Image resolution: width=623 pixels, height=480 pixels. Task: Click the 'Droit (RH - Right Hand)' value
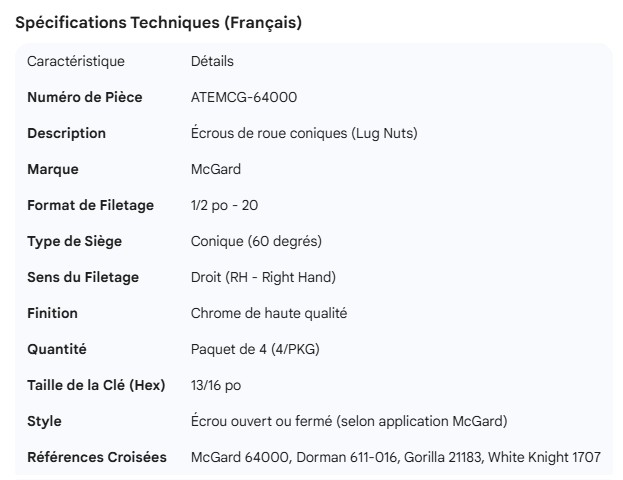tap(263, 277)
